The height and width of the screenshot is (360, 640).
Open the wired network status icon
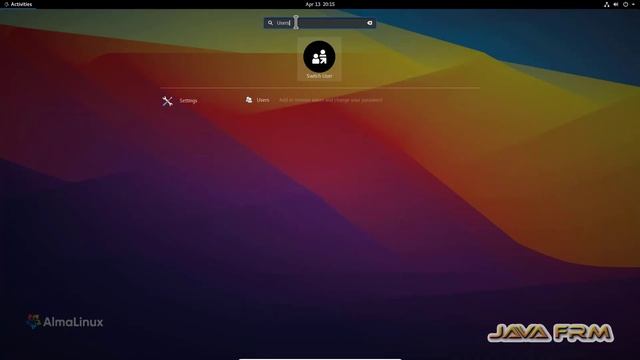coord(607,4)
